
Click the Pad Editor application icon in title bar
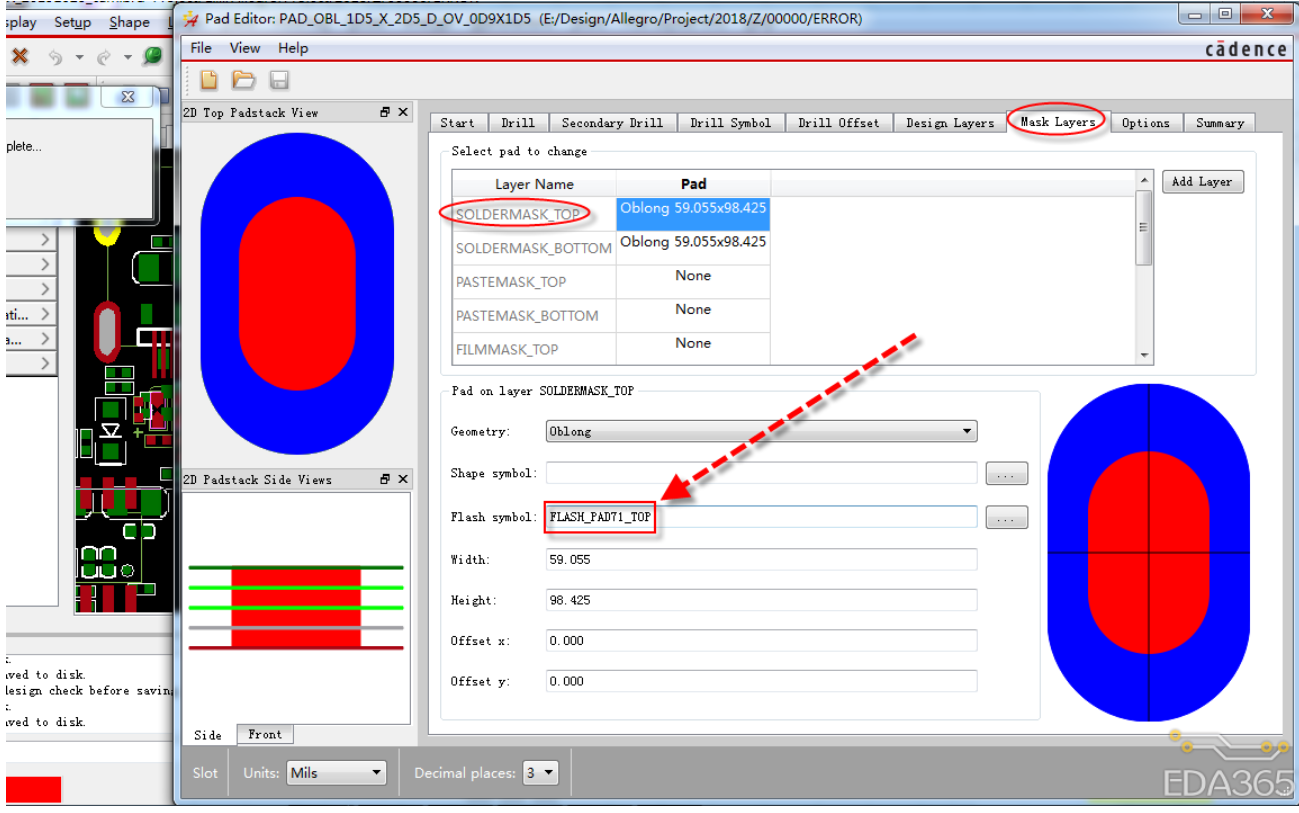coord(190,18)
